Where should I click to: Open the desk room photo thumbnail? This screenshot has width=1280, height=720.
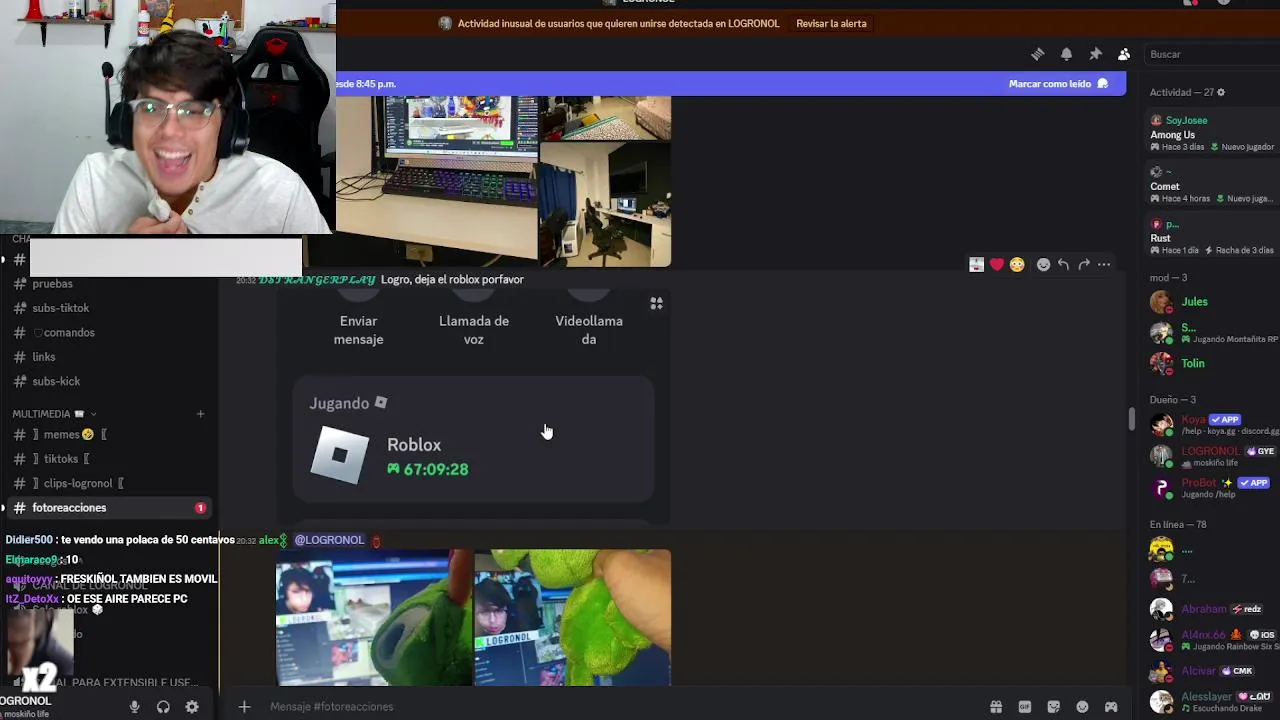pyautogui.click(x=605, y=204)
